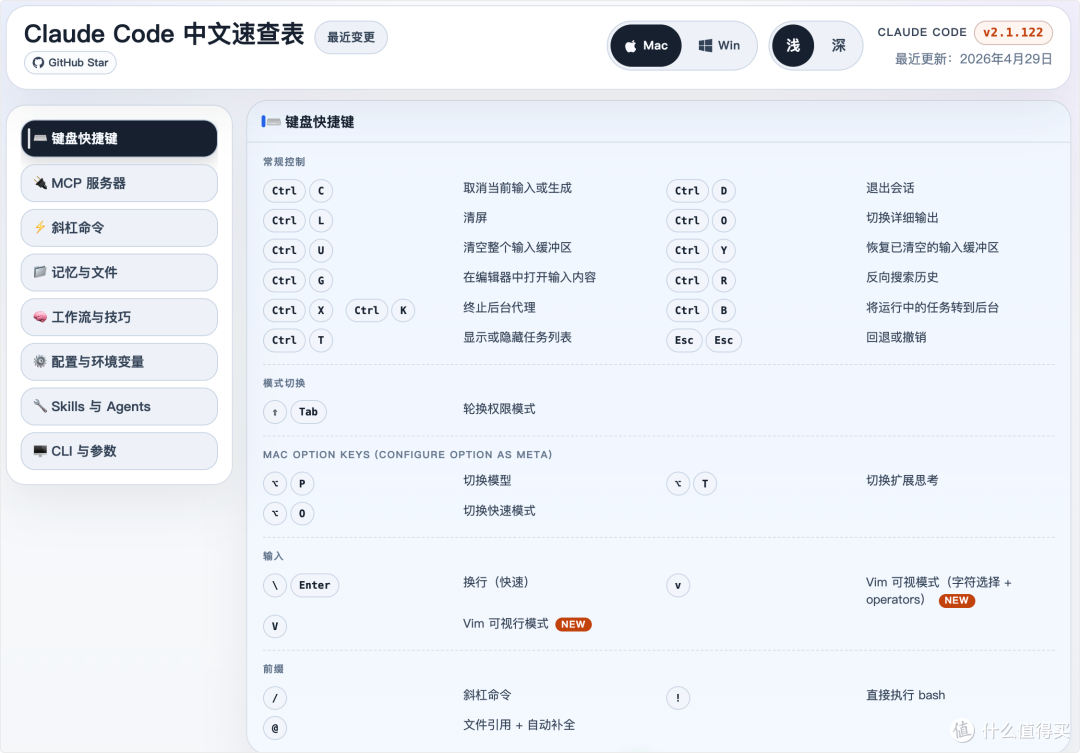Click the Option keycap next to P
1080x753 pixels.
pos(275,484)
